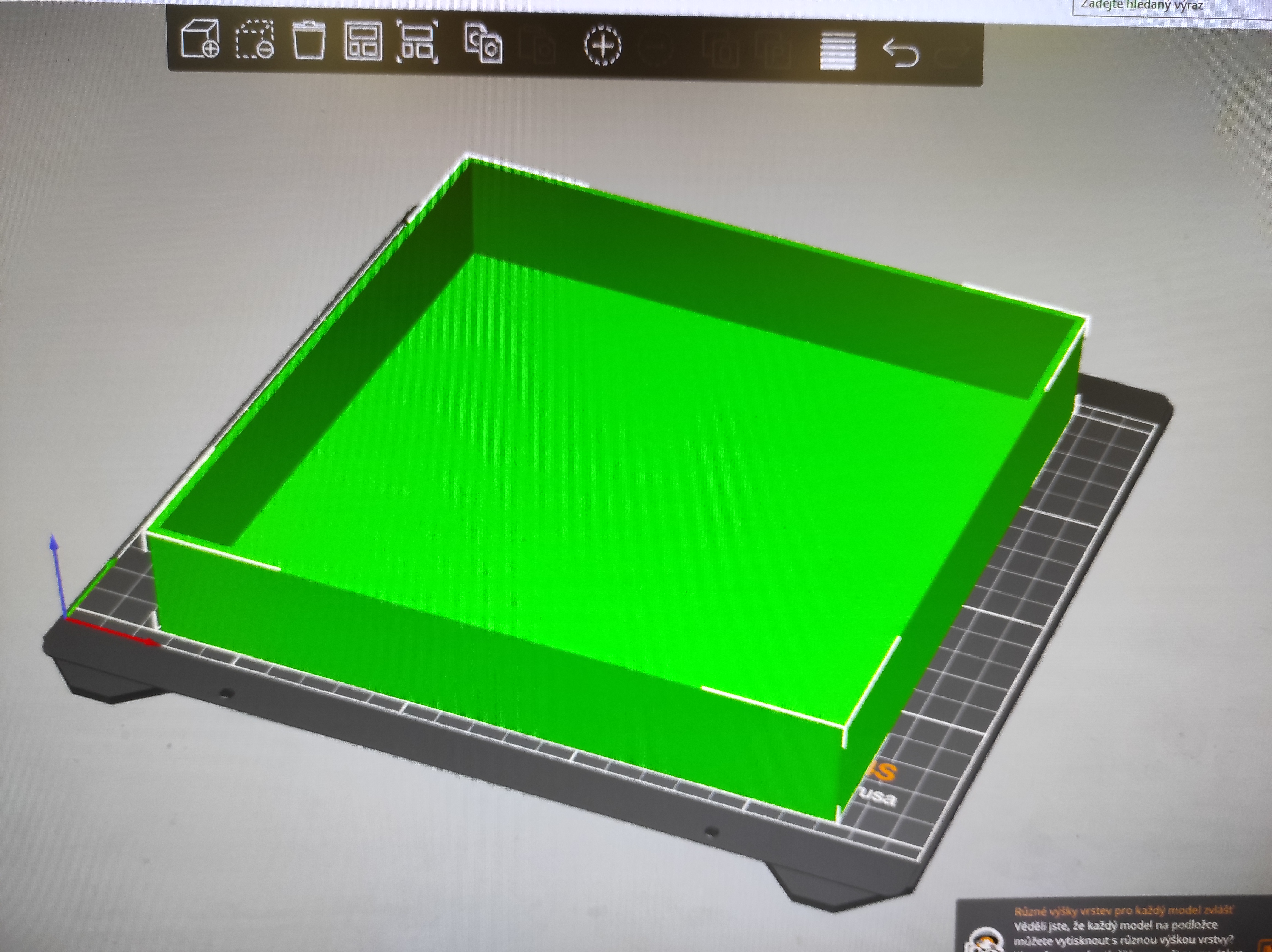This screenshot has width=1272, height=952.
Task: Click the Add instance plus circle icon
Action: click(x=603, y=45)
